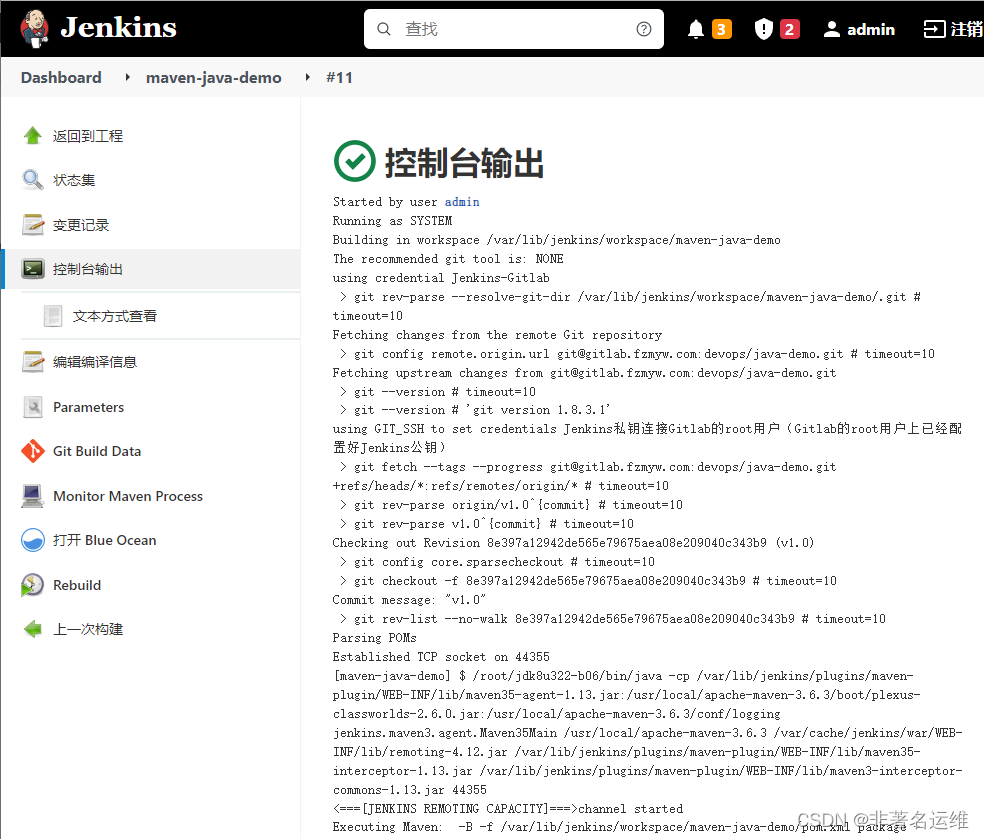The height and width of the screenshot is (839, 984).
Task: Open the Jenkins home title link
Action: (118, 28)
